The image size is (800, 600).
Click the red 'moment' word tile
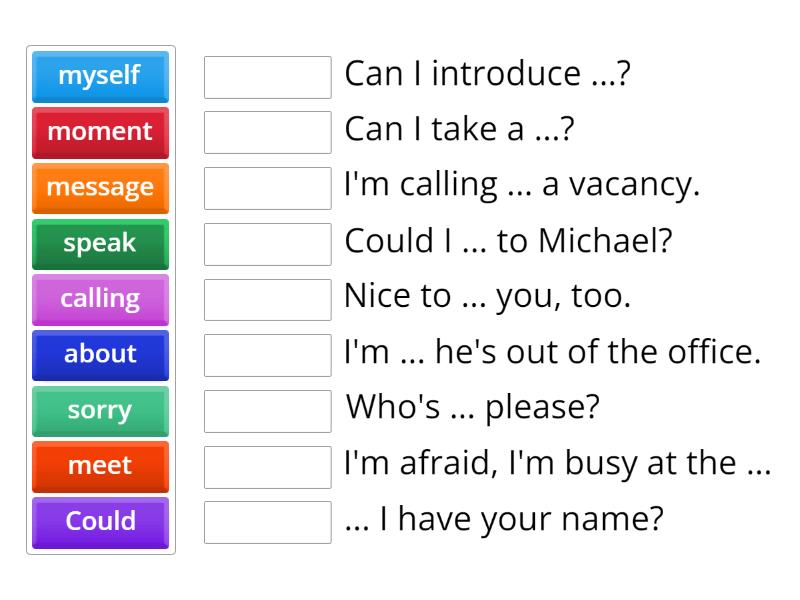click(100, 132)
